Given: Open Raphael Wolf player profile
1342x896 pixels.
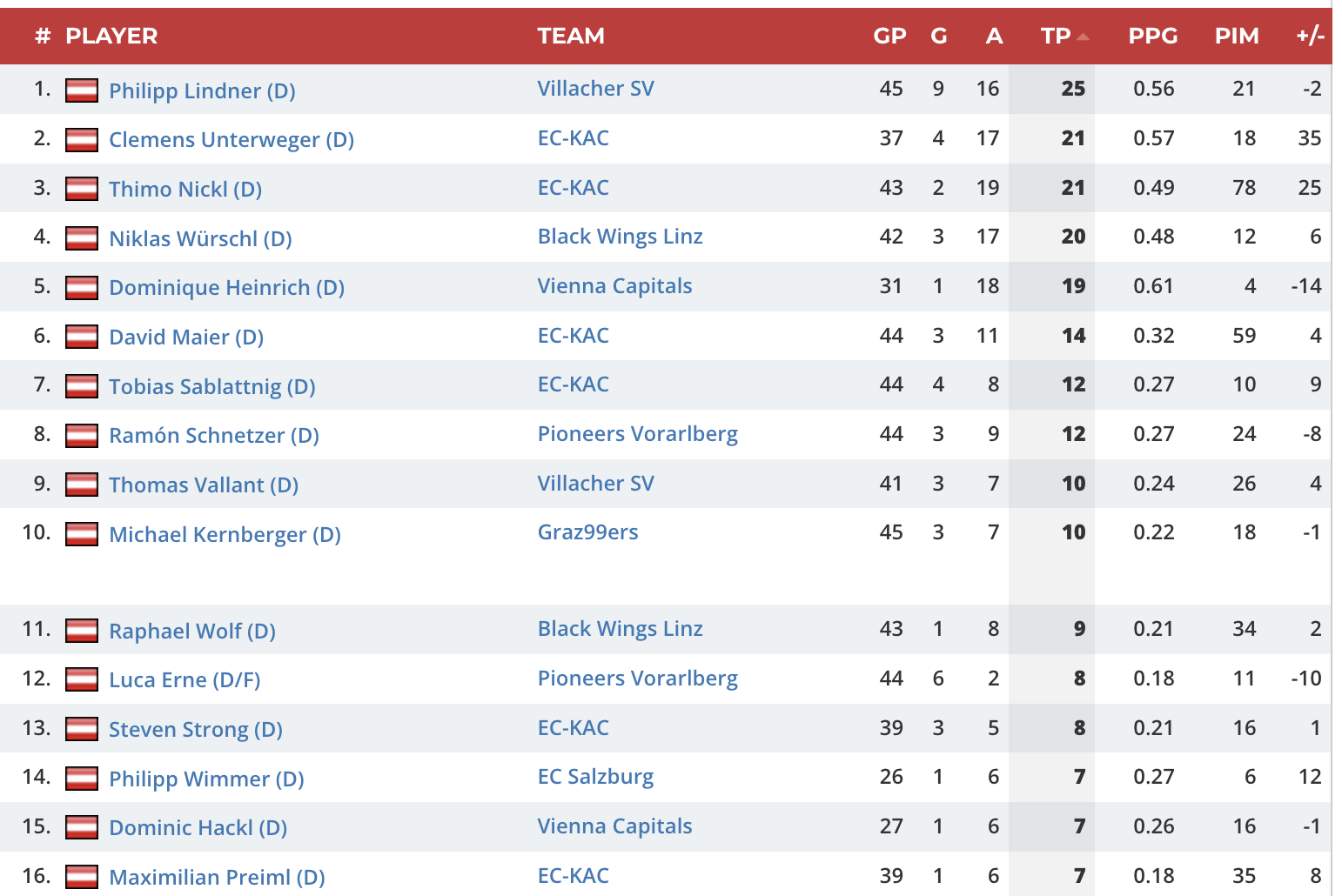Looking at the screenshot, I should [x=191, y=631].
